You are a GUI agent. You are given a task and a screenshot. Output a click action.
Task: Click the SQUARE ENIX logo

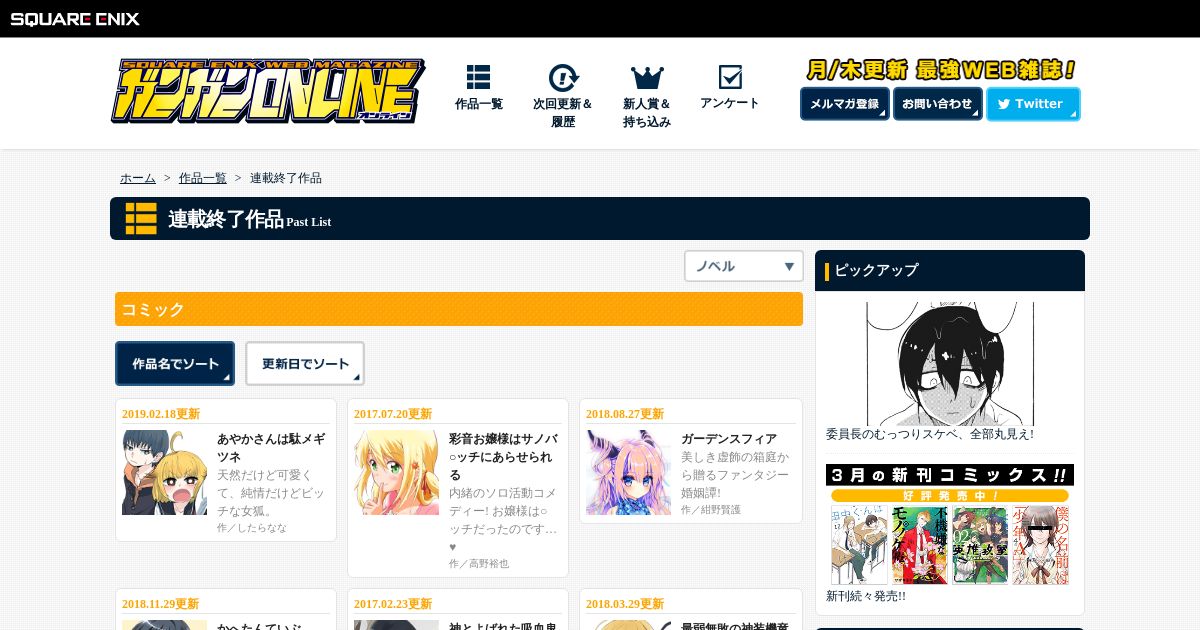75,18
